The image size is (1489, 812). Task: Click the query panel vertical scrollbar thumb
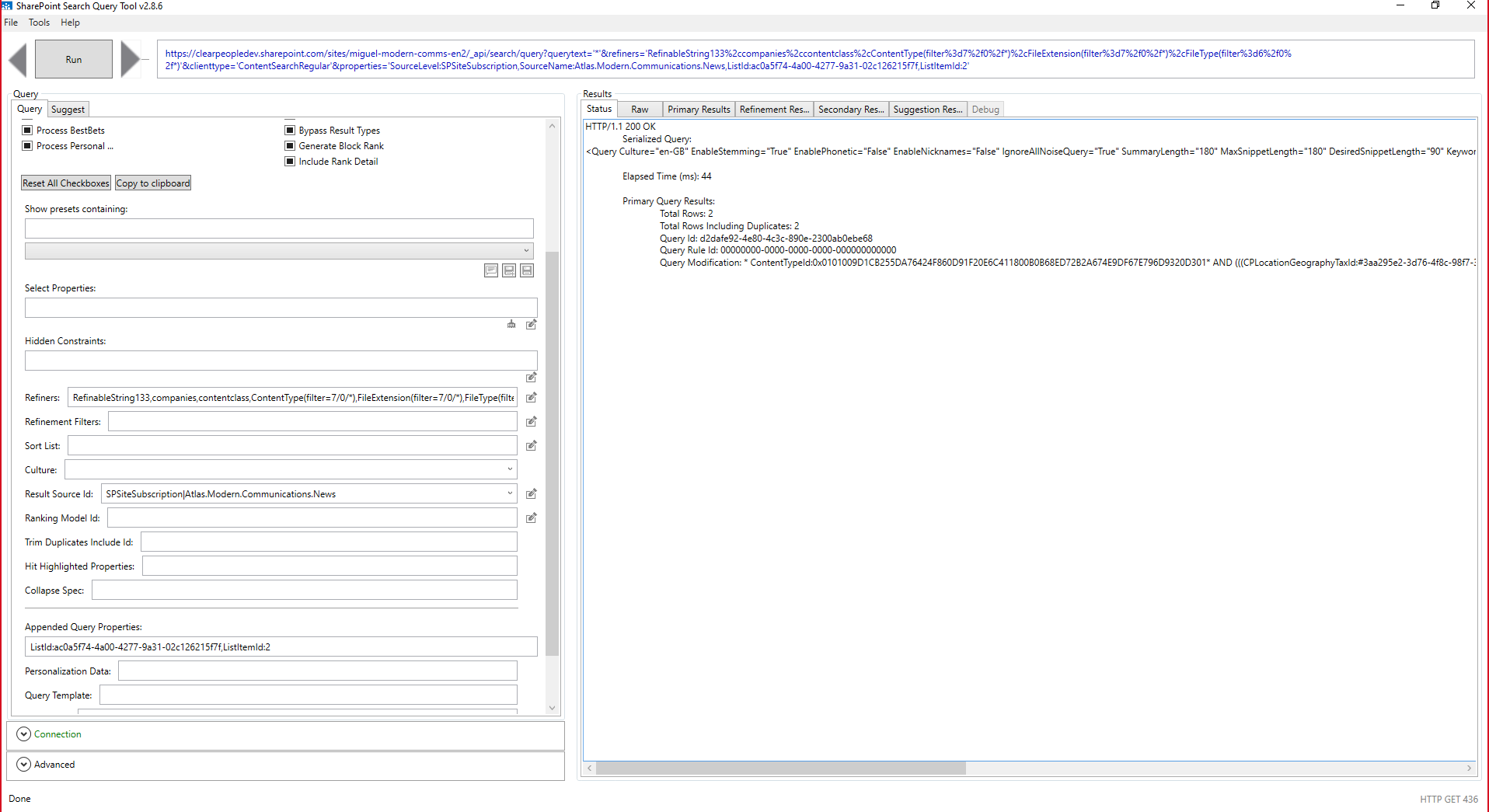552,454
